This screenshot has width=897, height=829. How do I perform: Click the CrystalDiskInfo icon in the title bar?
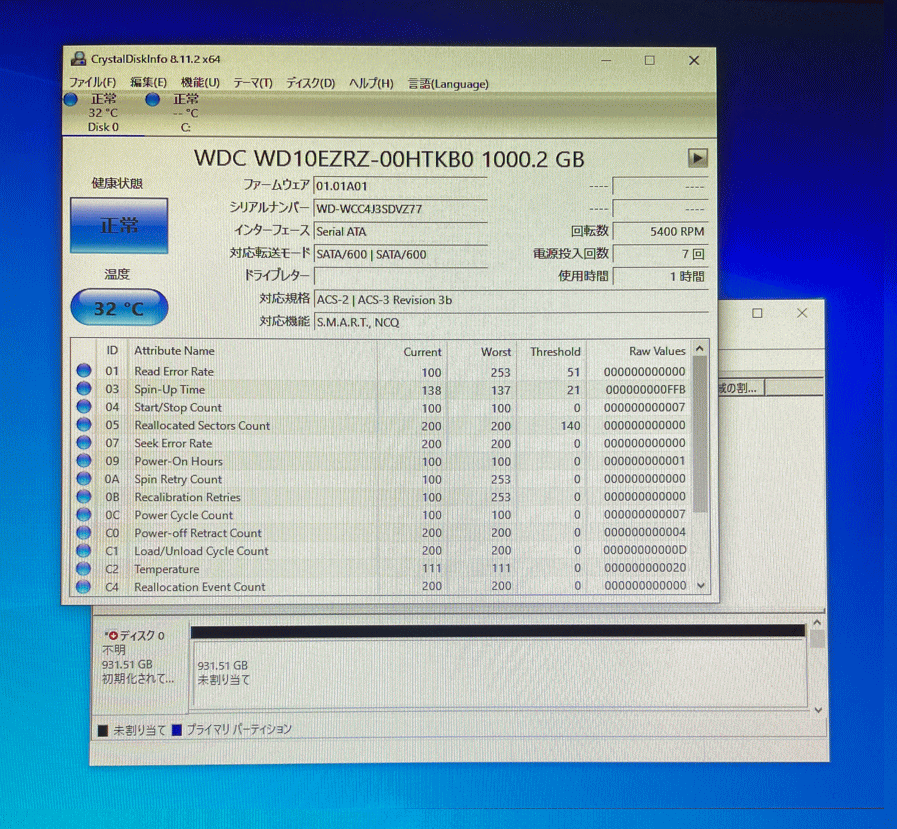pos(78,58)
